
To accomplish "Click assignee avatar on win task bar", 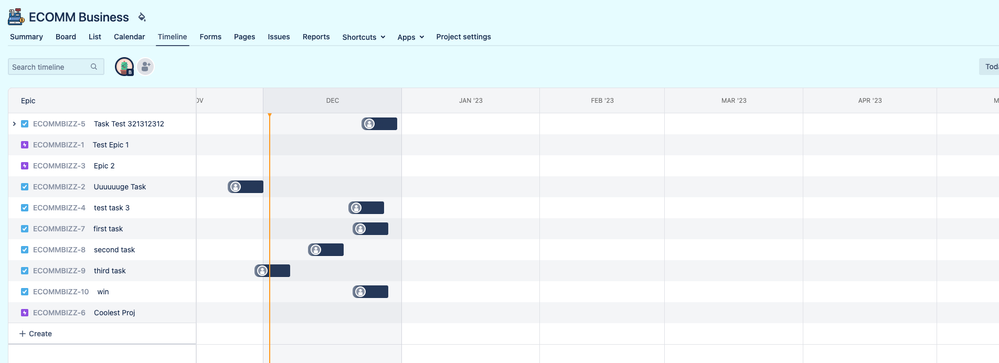I will click(x=360, y=292).
